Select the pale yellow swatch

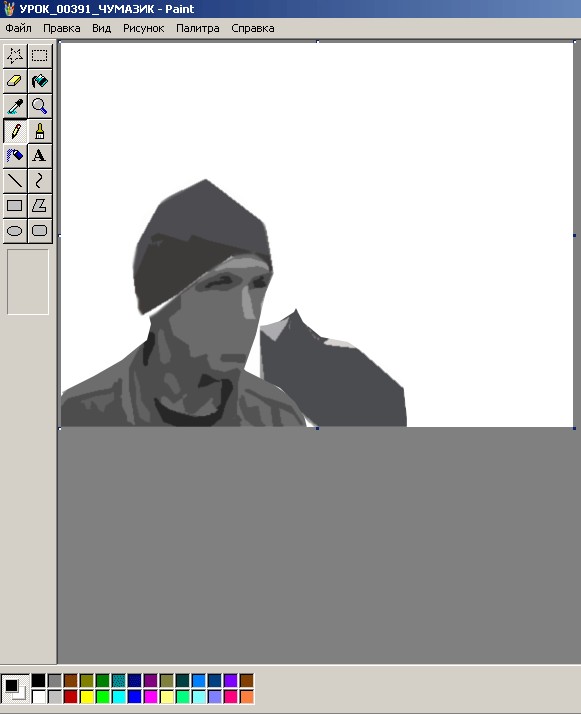coord(167,697)
